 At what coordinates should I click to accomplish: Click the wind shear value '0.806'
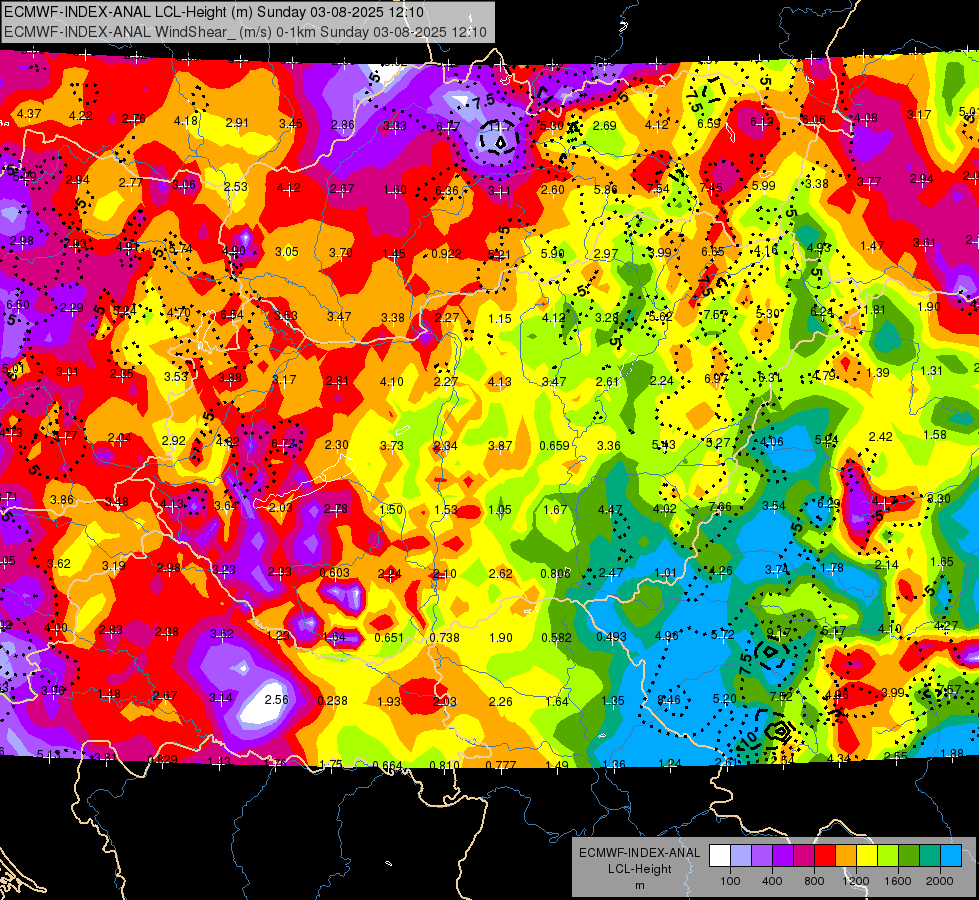(x=555, y=573)
